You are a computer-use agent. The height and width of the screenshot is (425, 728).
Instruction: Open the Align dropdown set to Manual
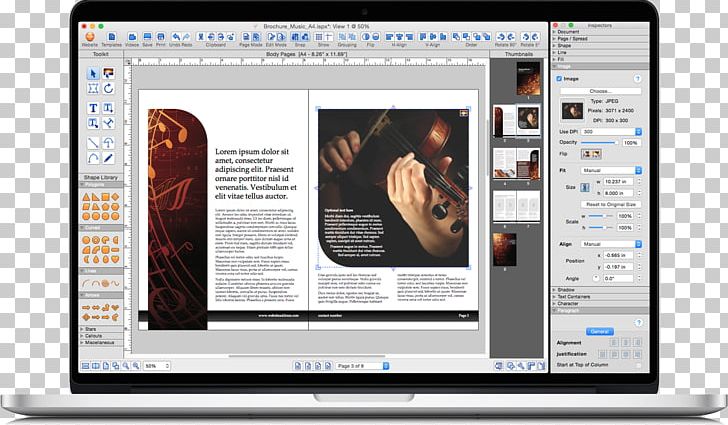(611, 244)
